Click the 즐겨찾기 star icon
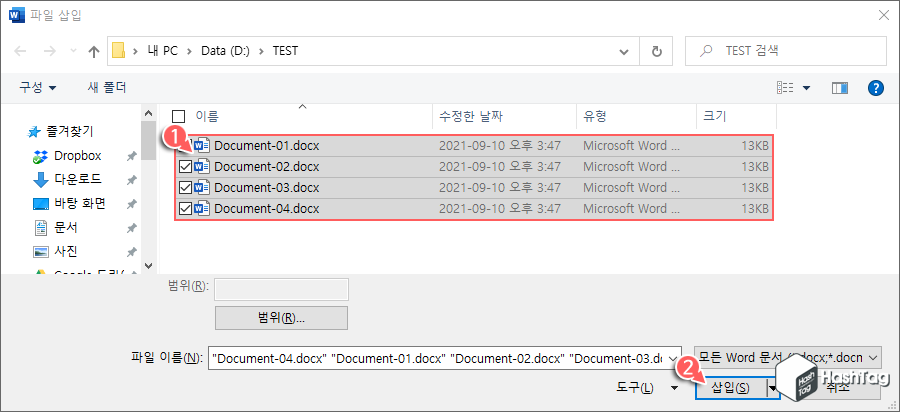Viewport: 900px width, 412px height. [x=33, y=133]
